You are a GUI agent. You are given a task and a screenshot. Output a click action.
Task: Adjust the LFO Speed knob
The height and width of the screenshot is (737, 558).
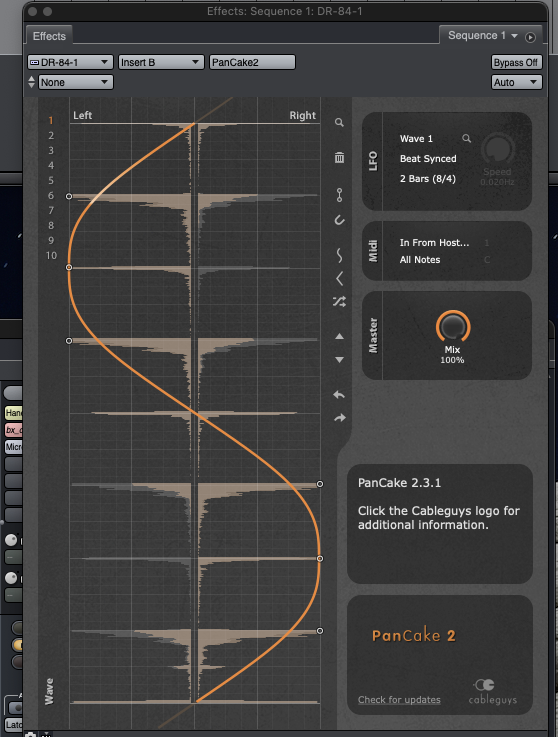coord(497,149)
